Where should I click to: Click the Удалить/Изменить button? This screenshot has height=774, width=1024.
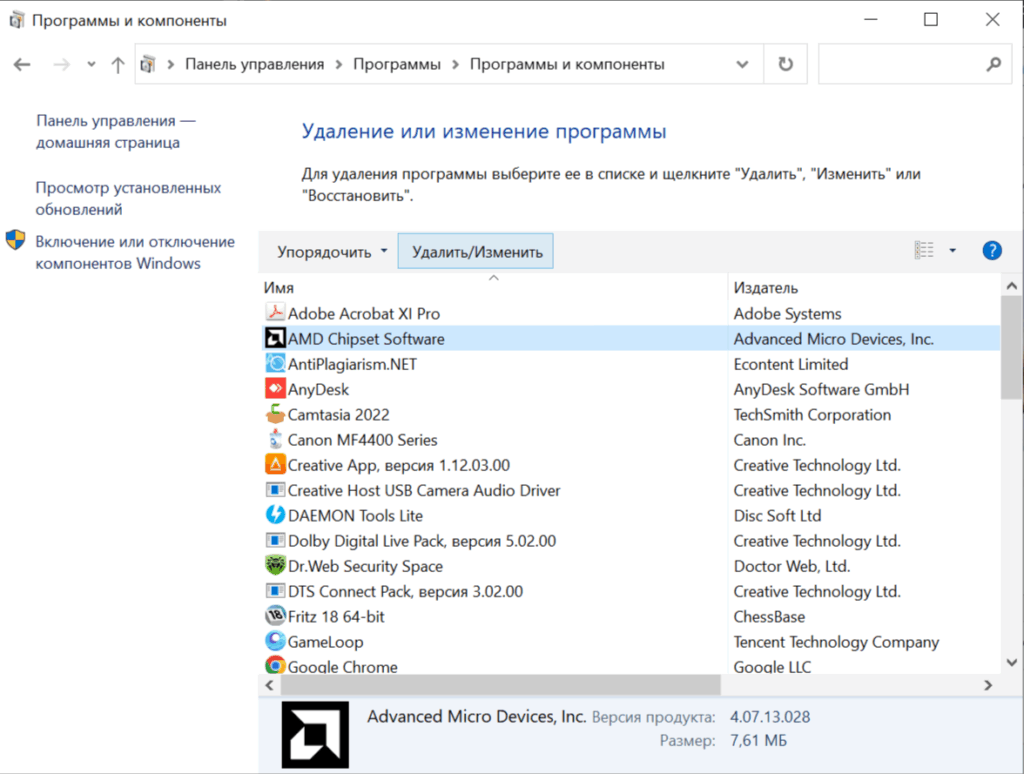475,251
